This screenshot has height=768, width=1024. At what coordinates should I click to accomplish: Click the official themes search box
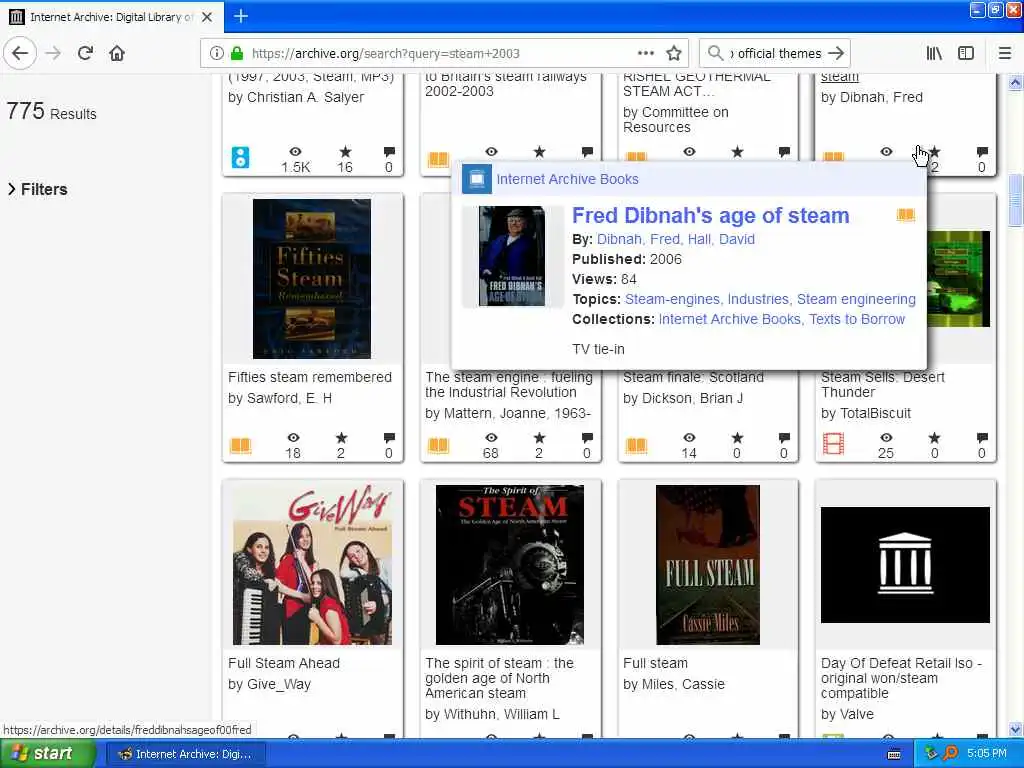point(775,53)
